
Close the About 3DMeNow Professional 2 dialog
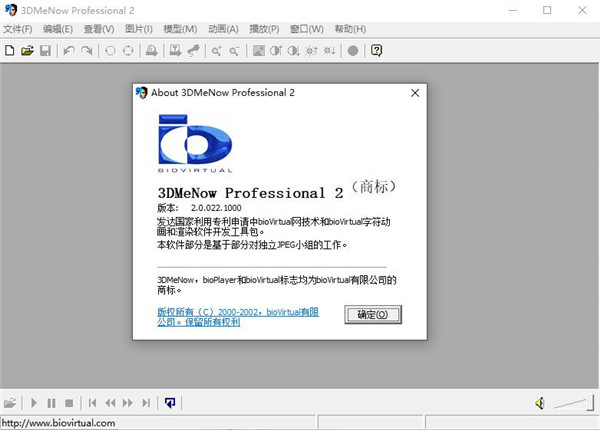(x=414, y=92)
